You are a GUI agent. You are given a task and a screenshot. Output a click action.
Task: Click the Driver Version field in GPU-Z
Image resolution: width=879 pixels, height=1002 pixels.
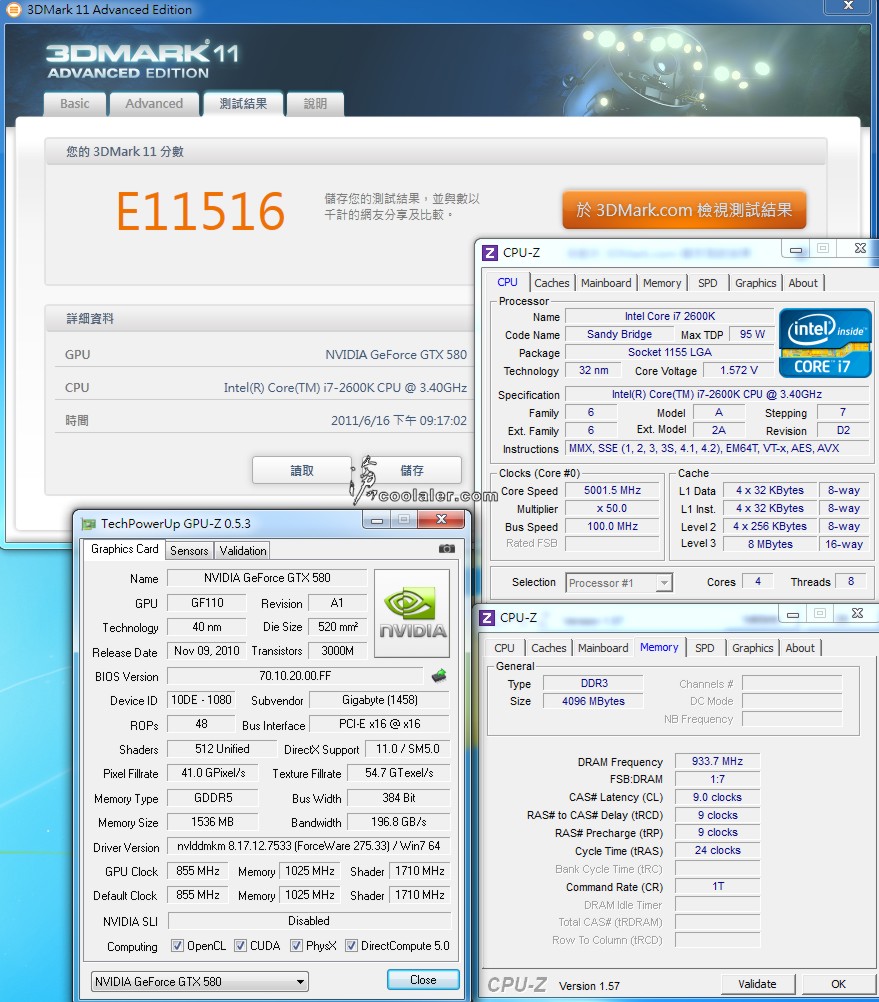point(309,846)
